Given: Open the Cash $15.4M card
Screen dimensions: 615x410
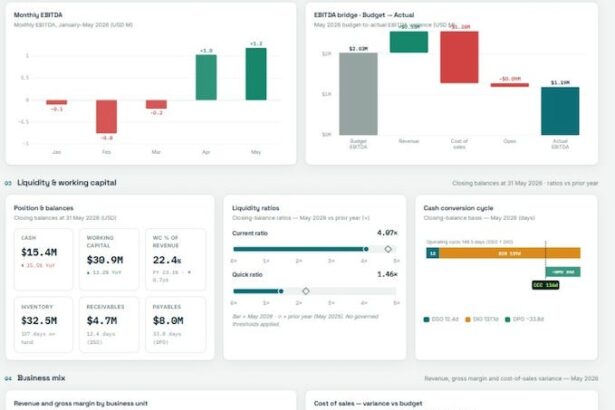Looking at the screenshot, I should (43, 259).
